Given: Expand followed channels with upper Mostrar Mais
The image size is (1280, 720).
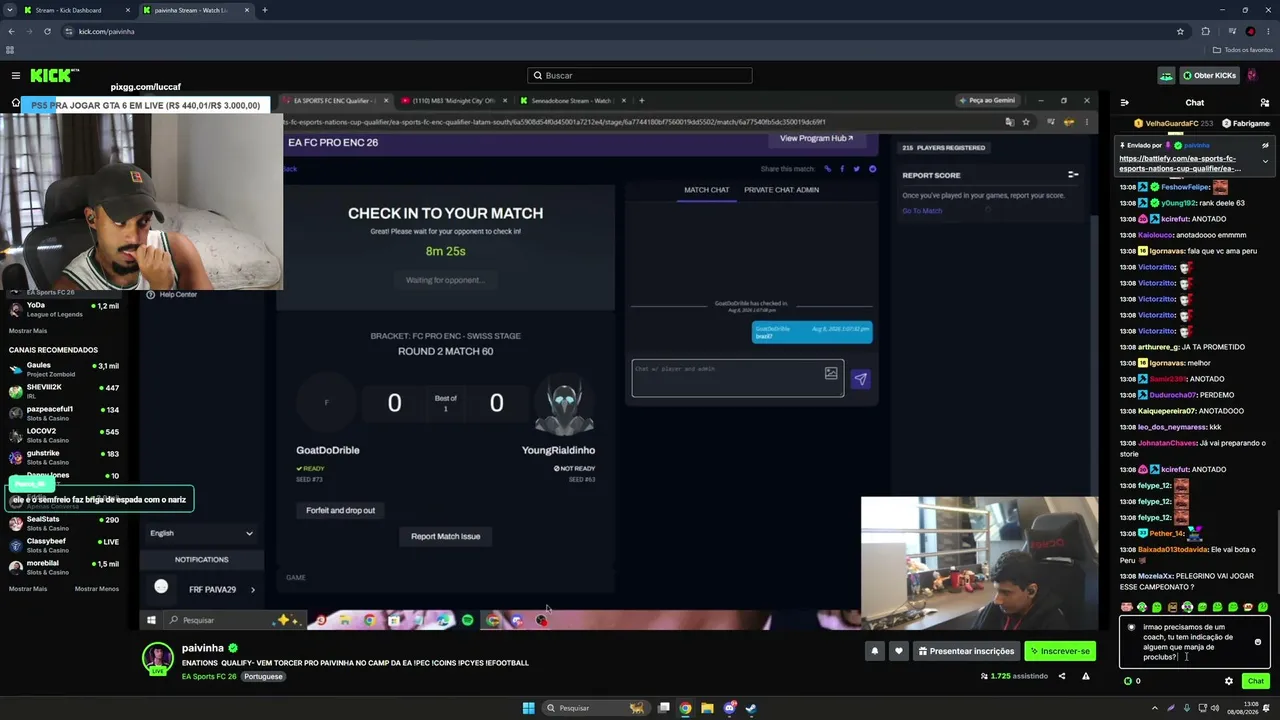Looking at the screenshot, I should (28, 331).
